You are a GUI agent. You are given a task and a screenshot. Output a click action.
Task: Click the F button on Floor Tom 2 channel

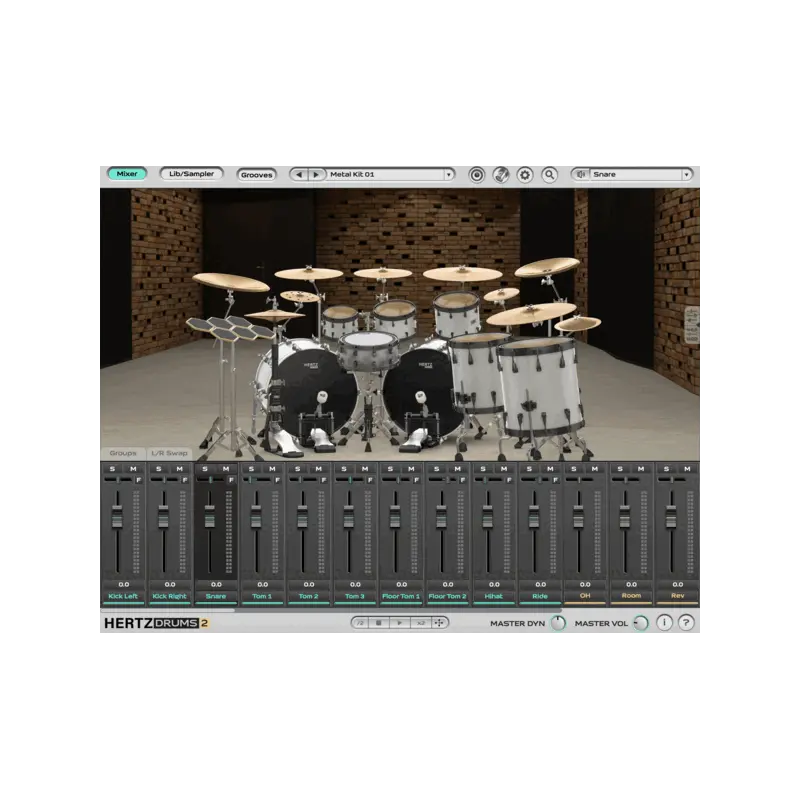463,480
